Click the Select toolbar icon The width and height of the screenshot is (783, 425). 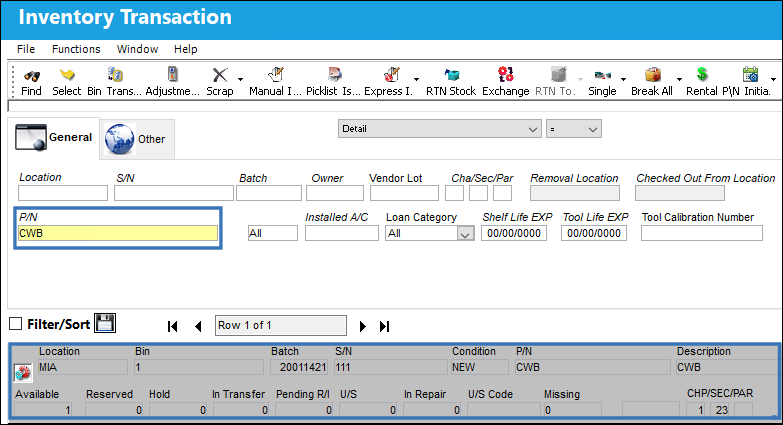tap(66, 75)
